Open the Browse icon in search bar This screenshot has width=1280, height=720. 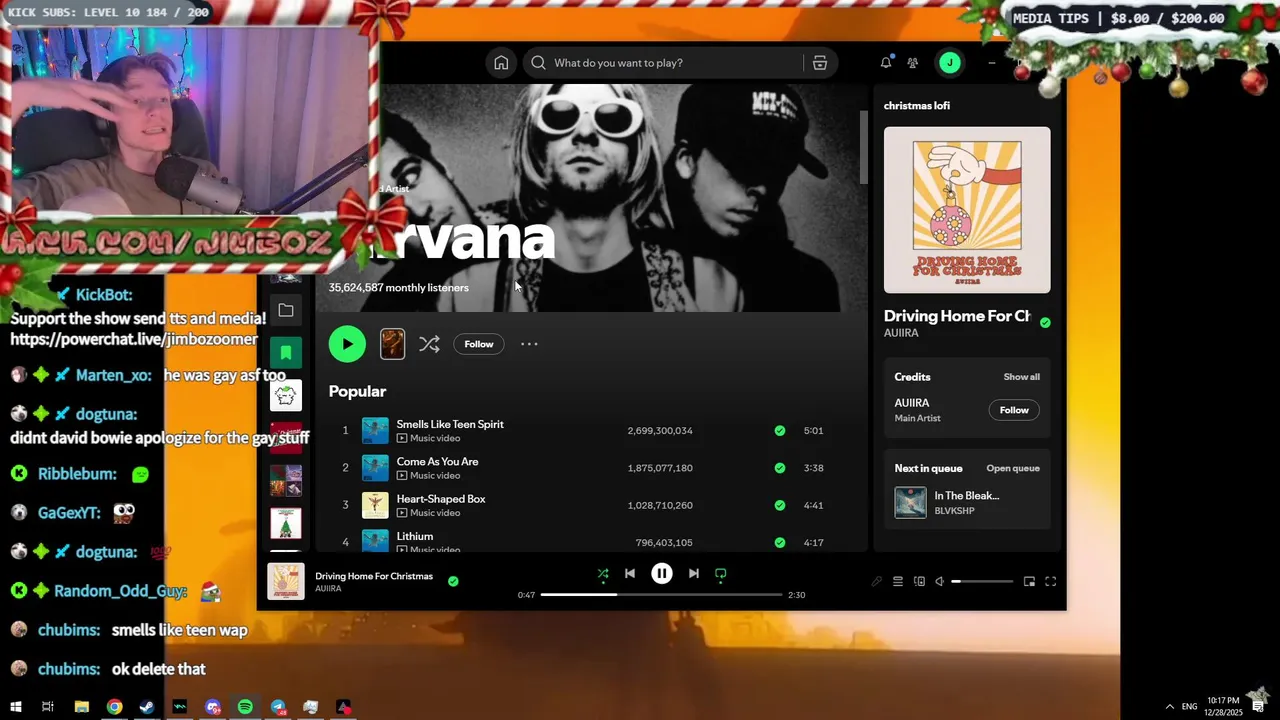tap(820, 63)
